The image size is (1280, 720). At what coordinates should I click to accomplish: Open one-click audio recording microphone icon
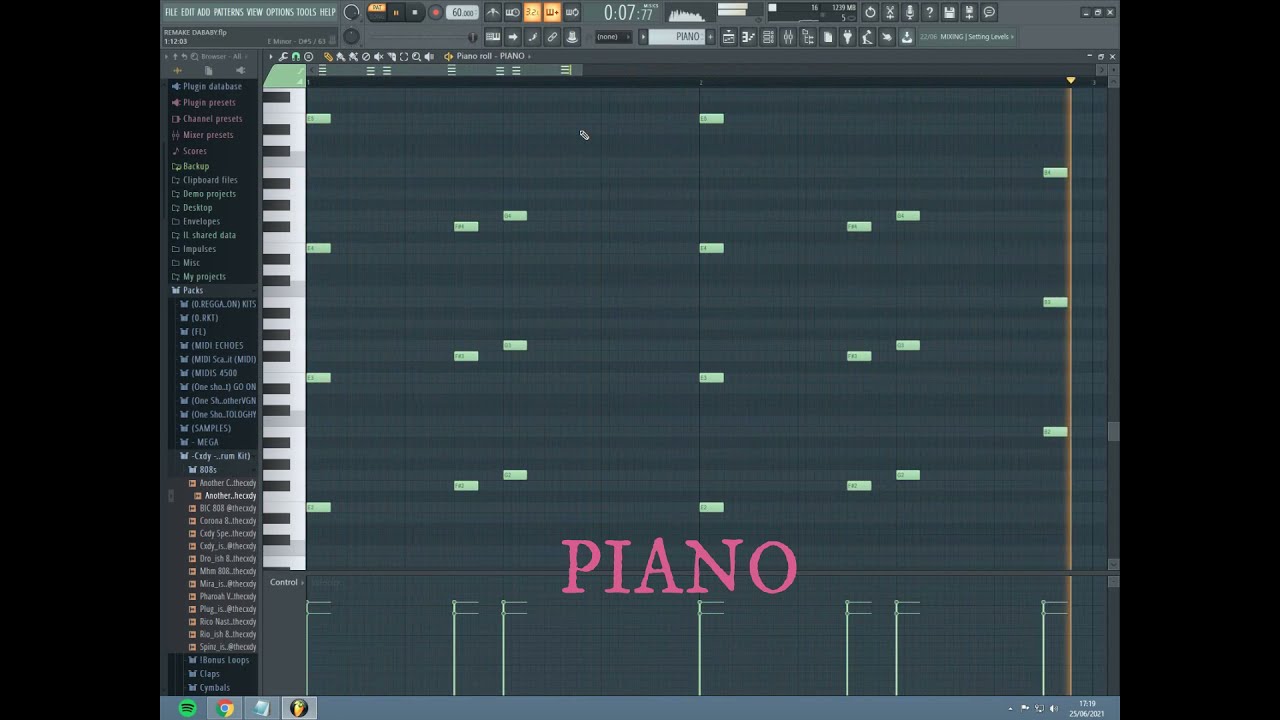tap(910, 12)
